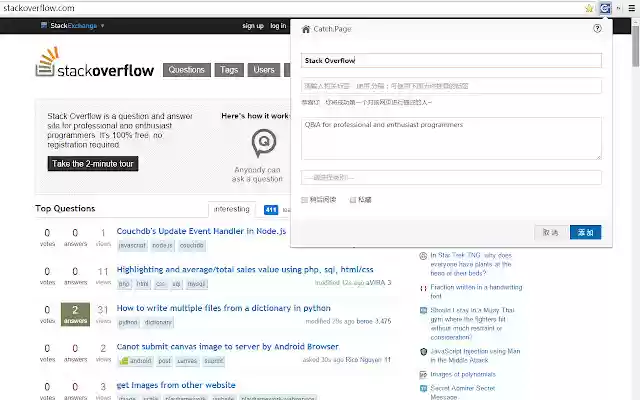The width and height of the screenshot is (640, 400).
Task: Click the home icon in Catch.Page popup
Action: tap(306, 29)
